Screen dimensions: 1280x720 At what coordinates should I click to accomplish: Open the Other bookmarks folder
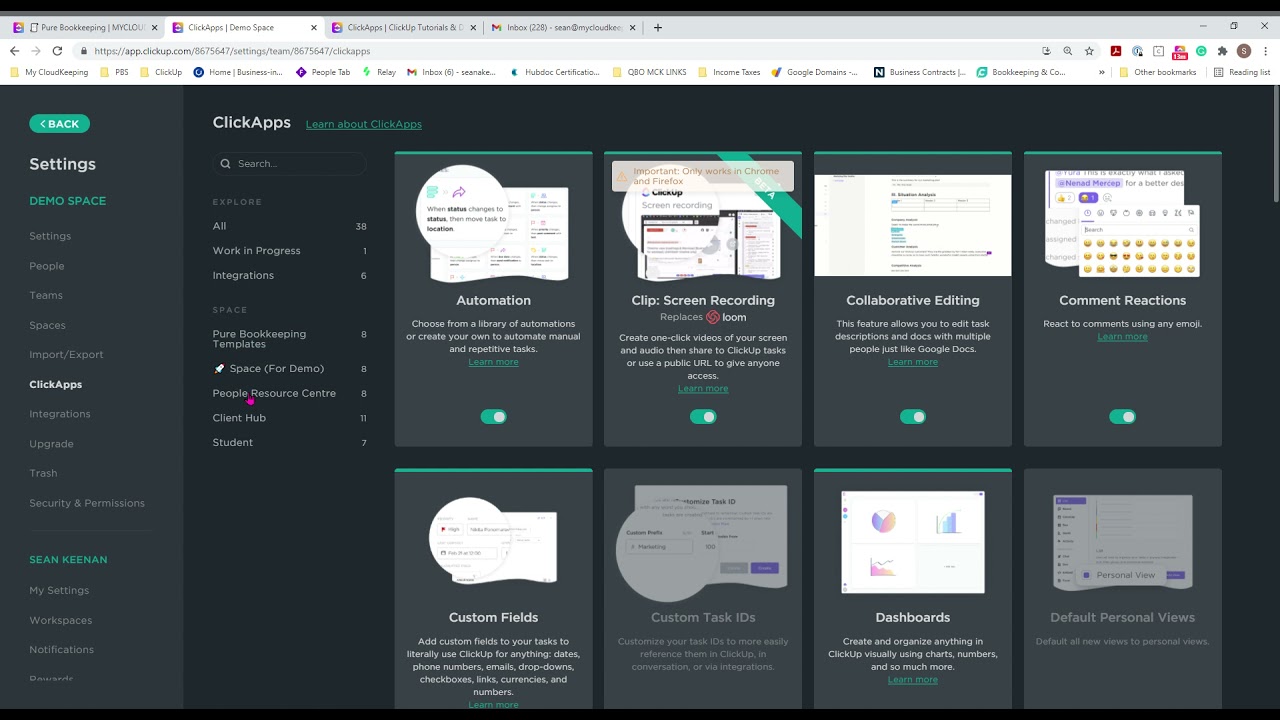[1157, 72]
